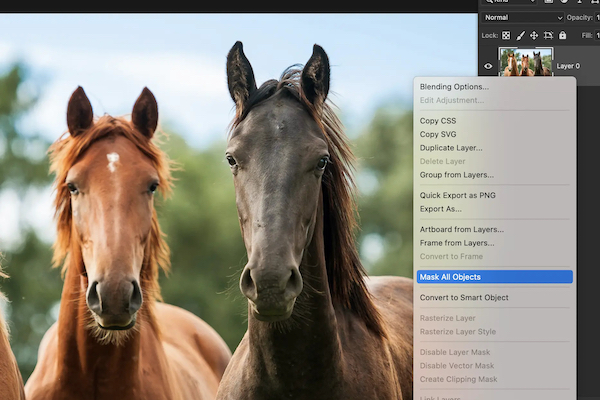
Task: Click Rasterize Layer Style entry
Action: pos(458,331)
